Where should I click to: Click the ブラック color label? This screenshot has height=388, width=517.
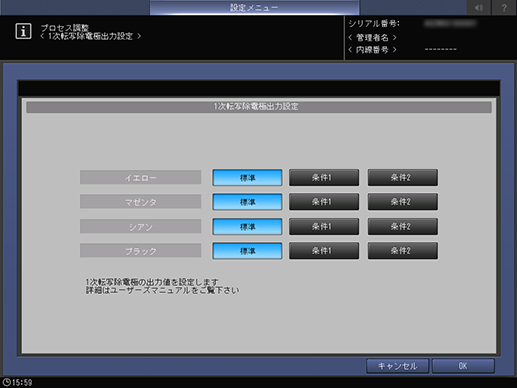pyautogui.click(x=140, y=251)
